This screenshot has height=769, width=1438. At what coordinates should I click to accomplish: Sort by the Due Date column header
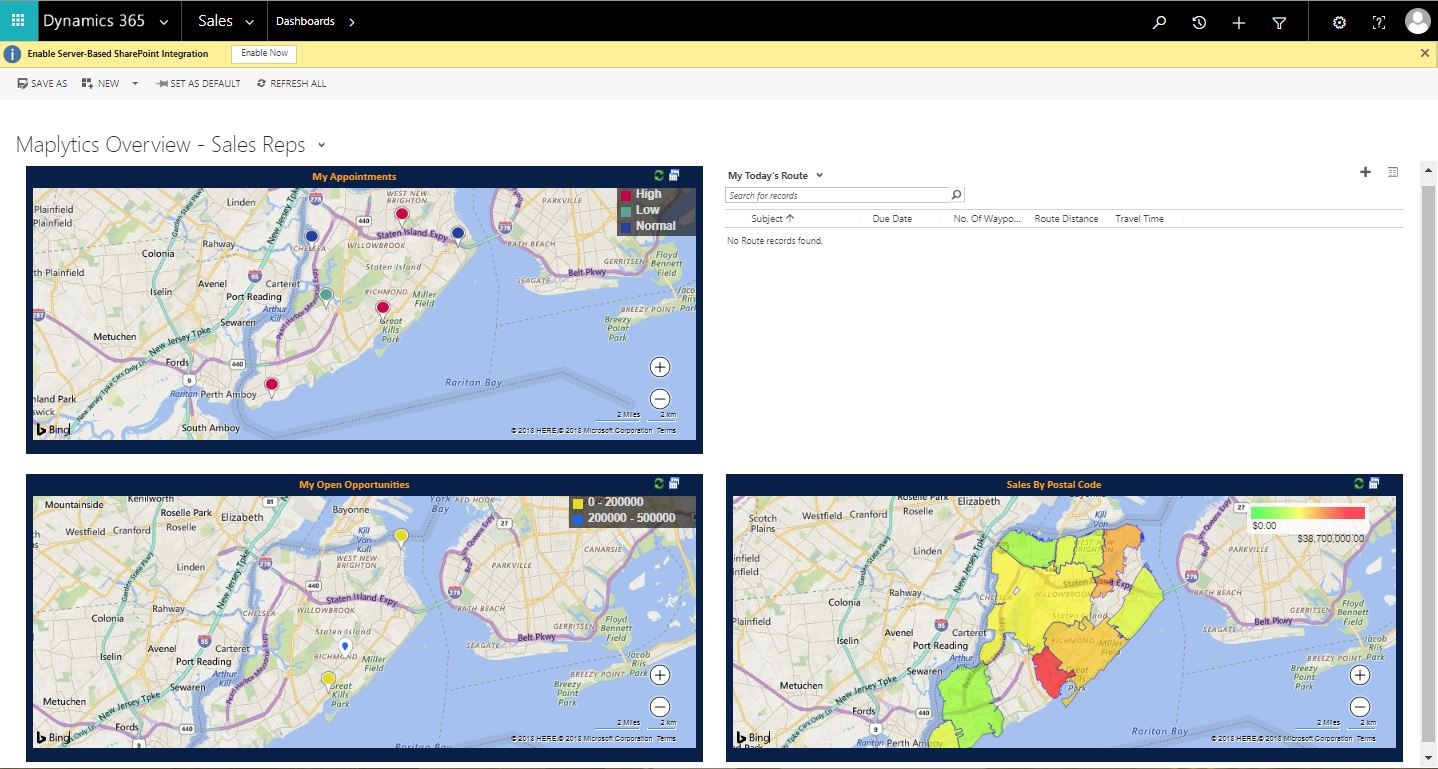coord(892,218)
